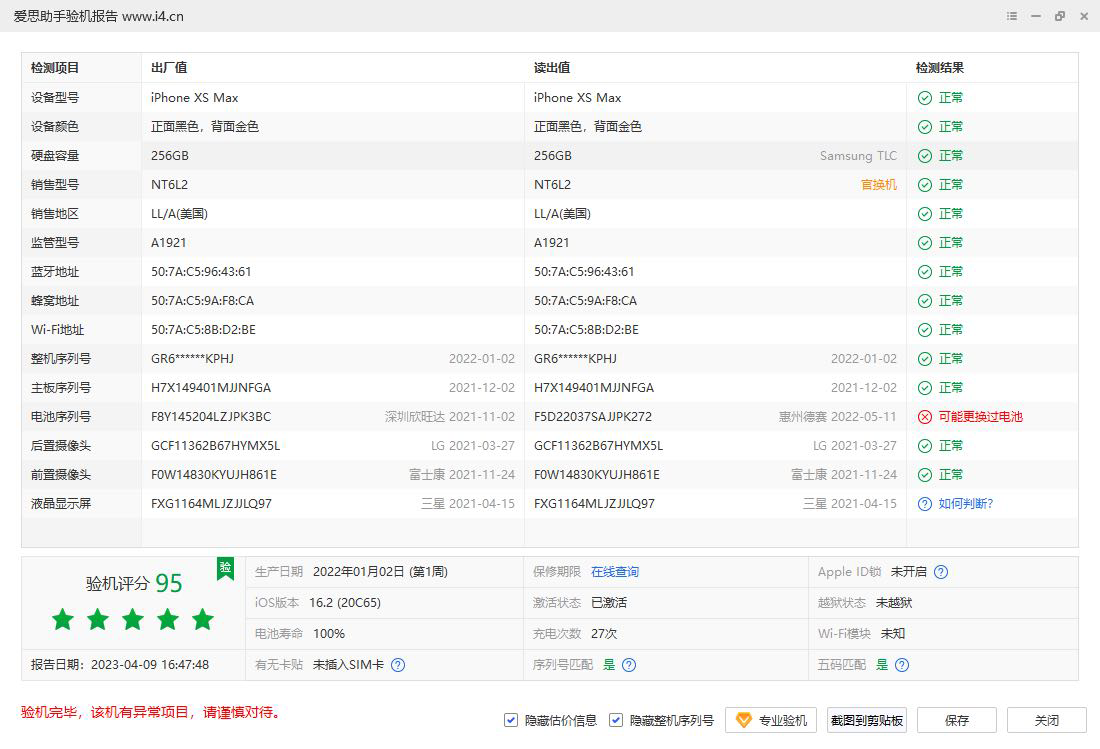
Task: Click the 深圳欣旺达 2021-11-02 factory battery label
Action: pos(450,417)
